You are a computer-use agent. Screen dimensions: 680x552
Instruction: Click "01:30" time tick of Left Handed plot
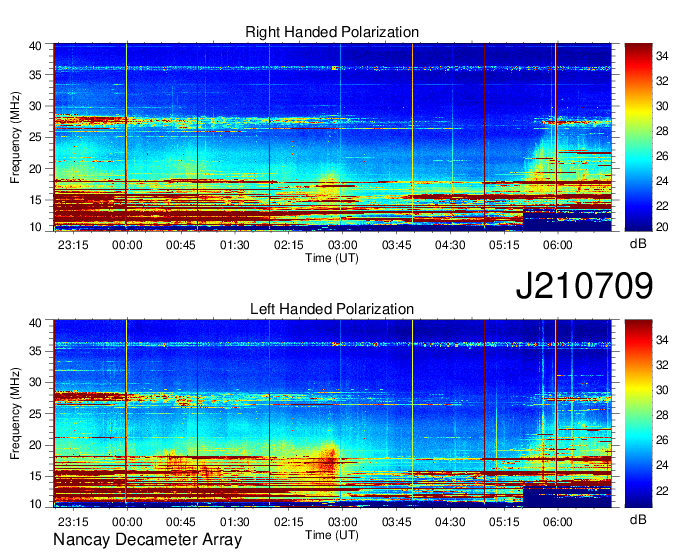(235, 522)
